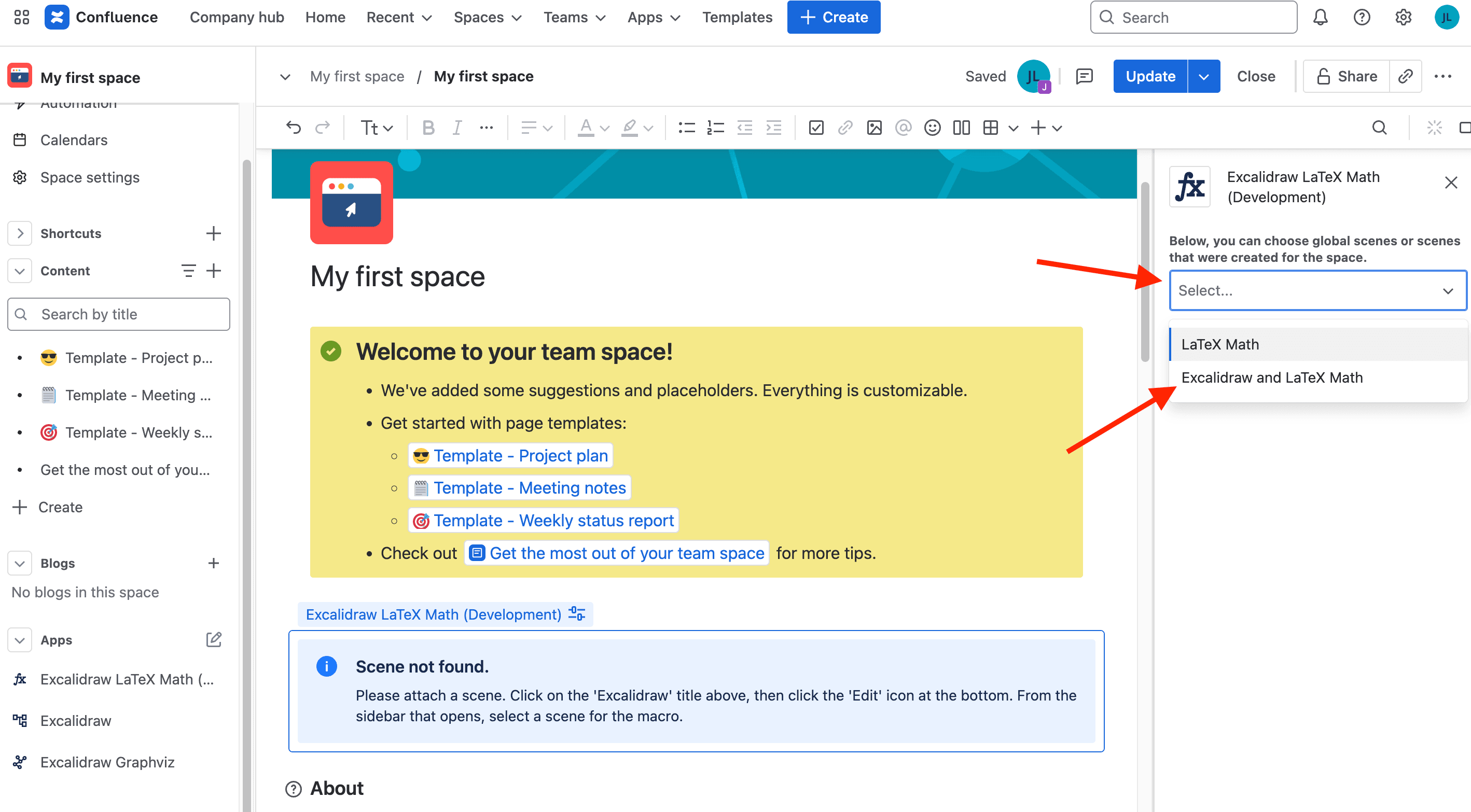Click the Confluence logo
Viewport: 1471px width, 812px height.
point(101,17)
